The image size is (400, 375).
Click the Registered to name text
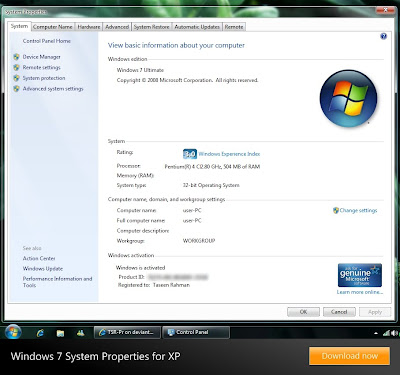click(x=171, y=285)
